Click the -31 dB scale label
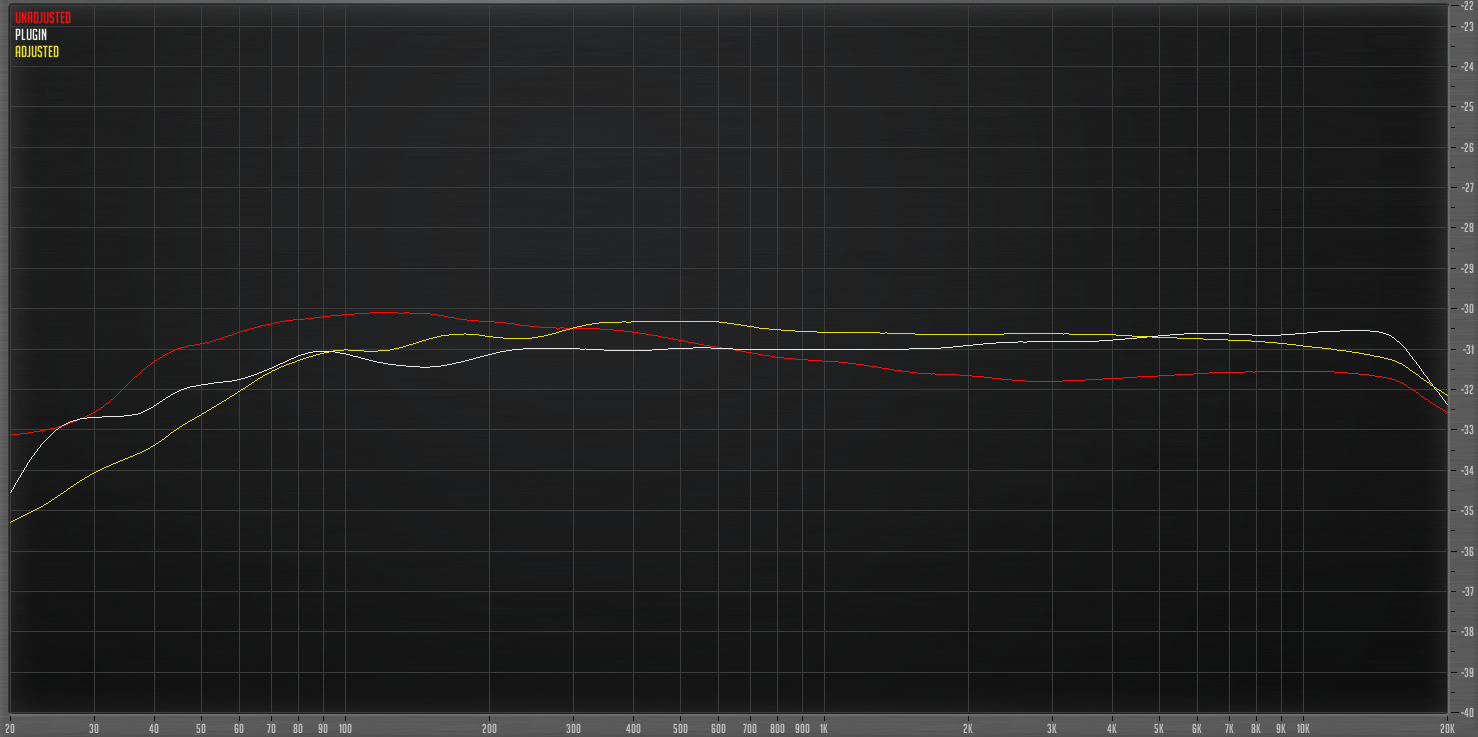 pyautogui.click(x=1468, y=349)
